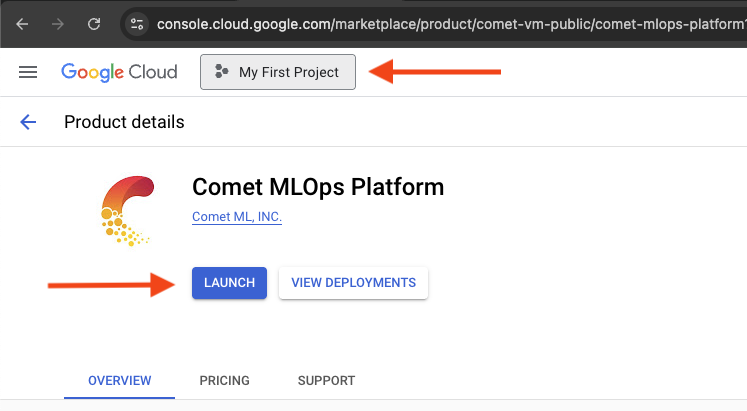This screenshot has height=411, width=747.
Task: Click the browser back arrow
Action: tap(21, 22)
